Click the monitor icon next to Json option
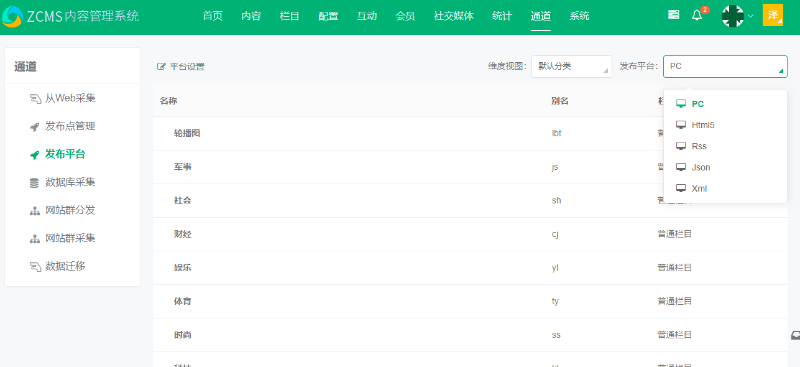This screenshot has height=367, width=800. point(681,167)
